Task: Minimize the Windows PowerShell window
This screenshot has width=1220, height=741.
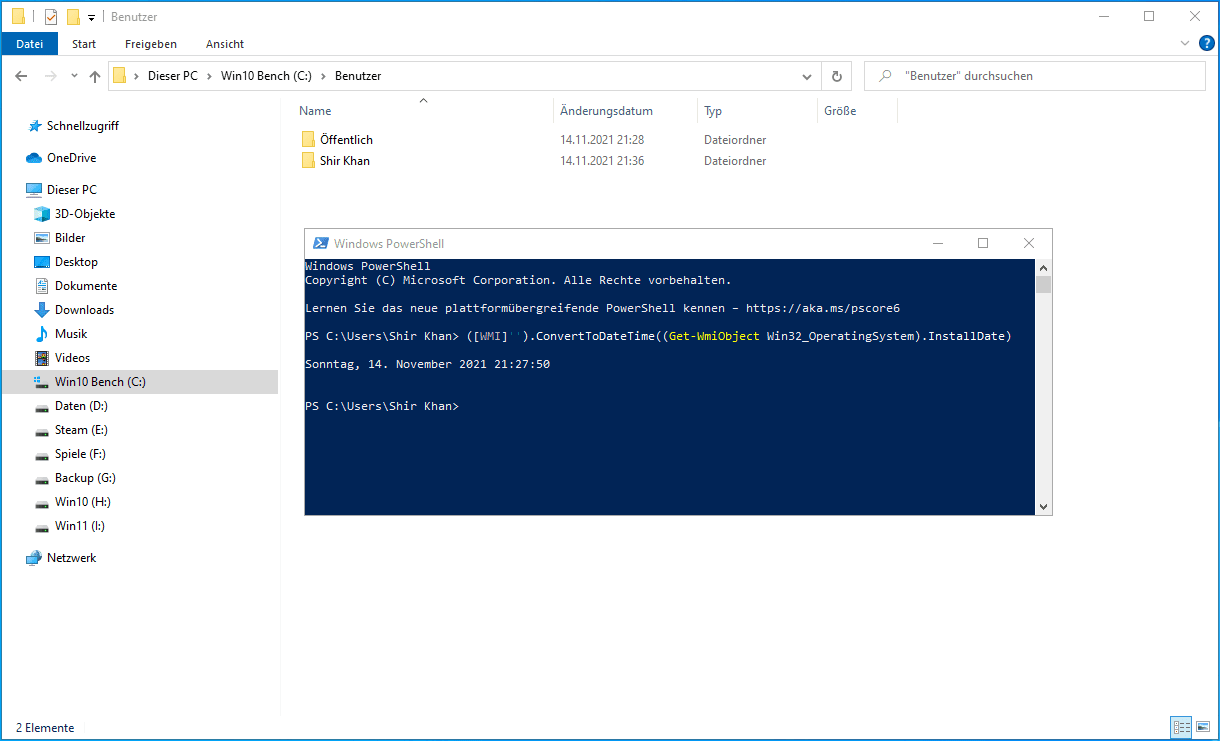Action: tap(937, 243)
